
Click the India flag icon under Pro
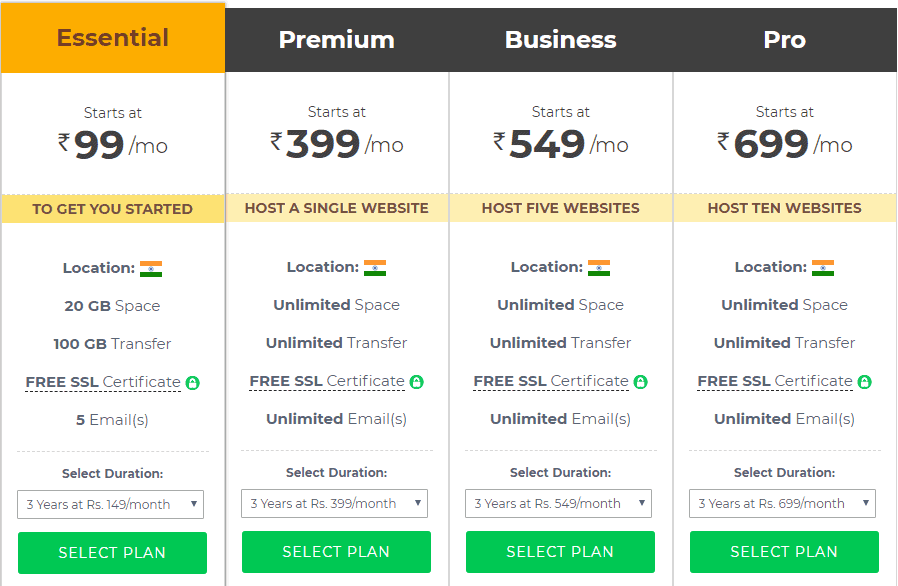point(824,267)
